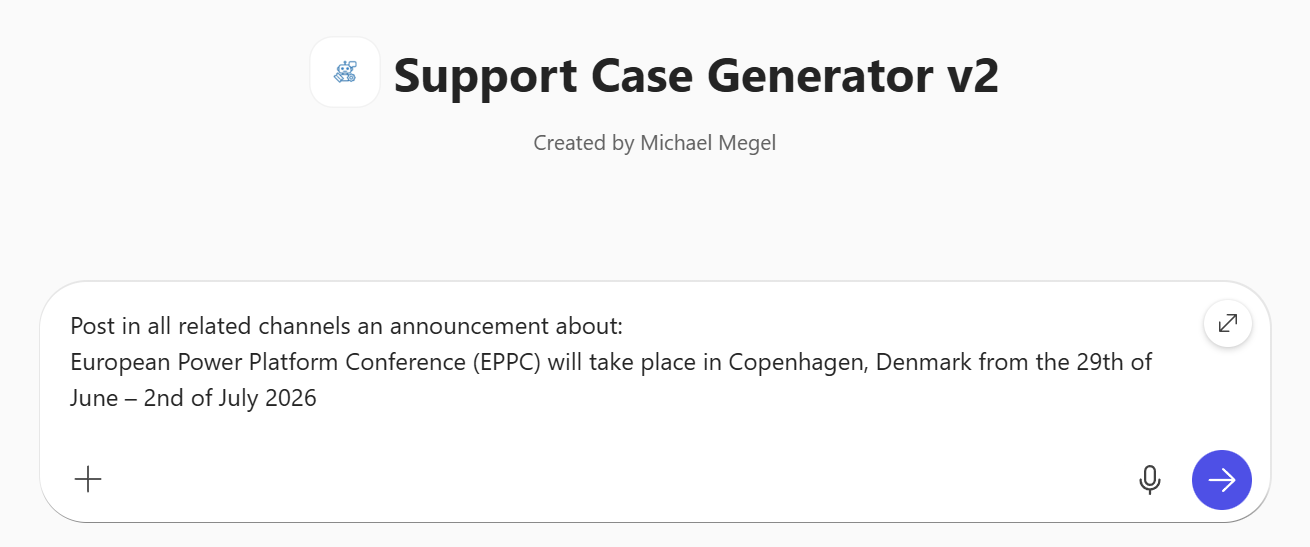Click the line starting with "European Power Platform"
1310x547 pixels.
610,362
